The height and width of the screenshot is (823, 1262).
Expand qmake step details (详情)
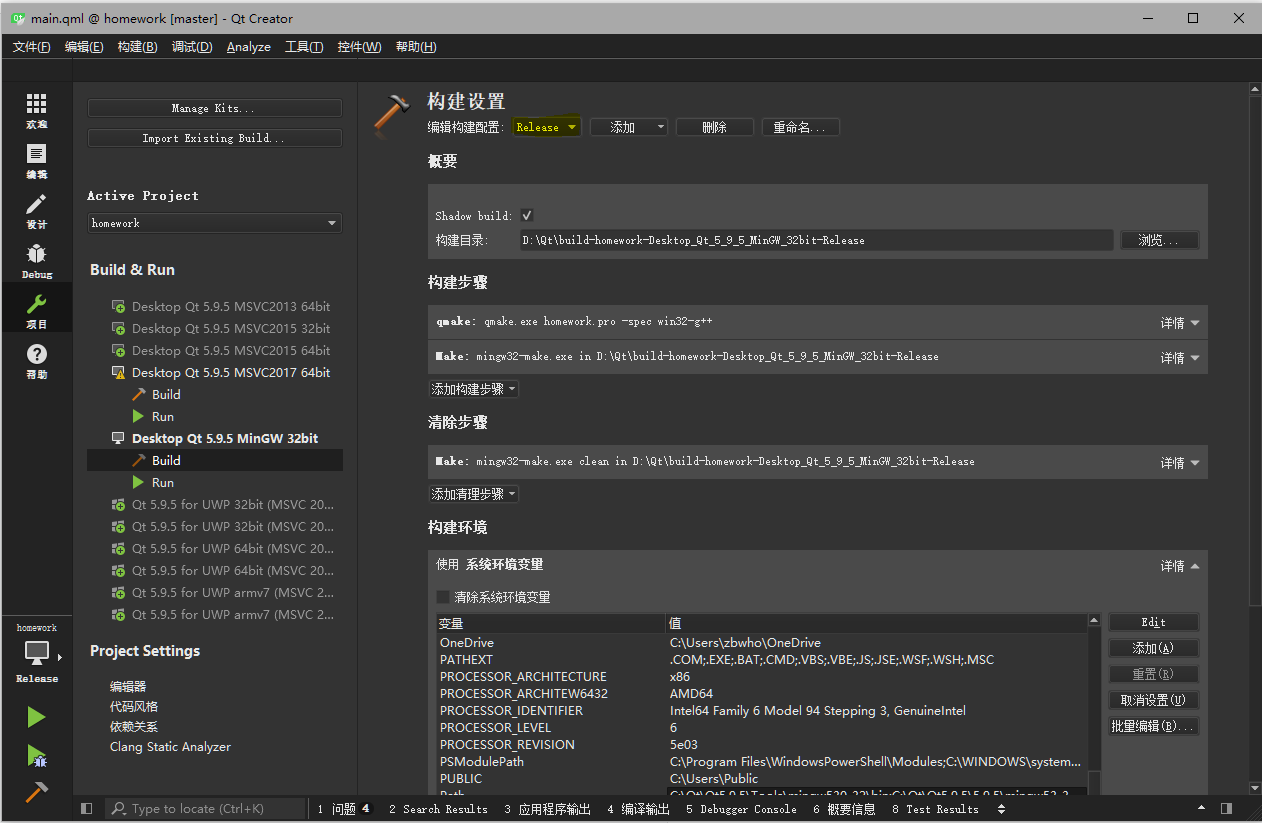point(1180,323)
